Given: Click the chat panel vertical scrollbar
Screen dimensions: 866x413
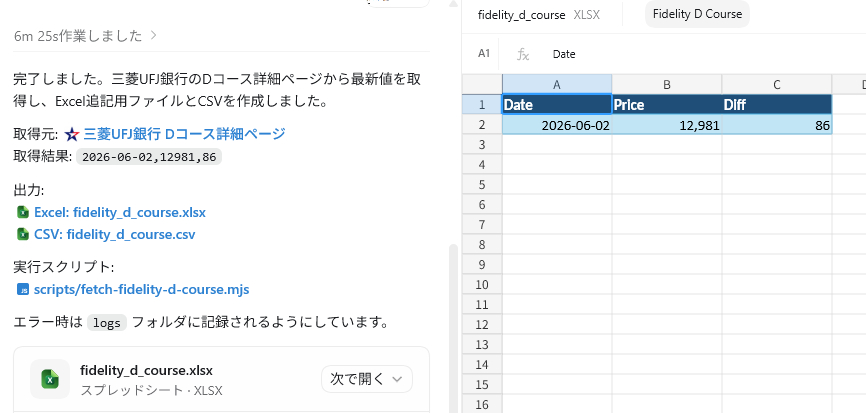Looking at the screenshot, I should tap(454, 328).
